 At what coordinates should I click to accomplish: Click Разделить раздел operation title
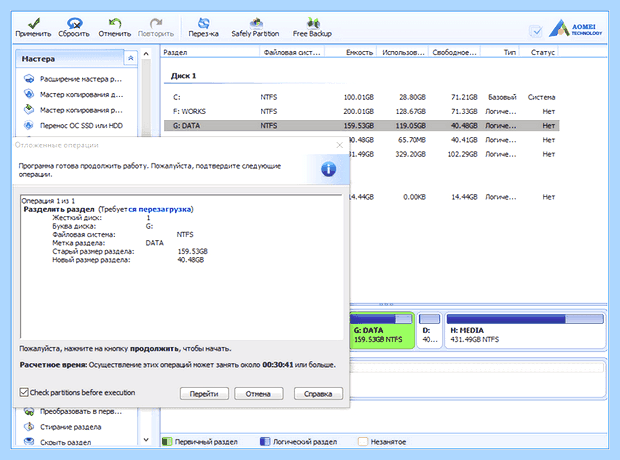click(59, 209)
